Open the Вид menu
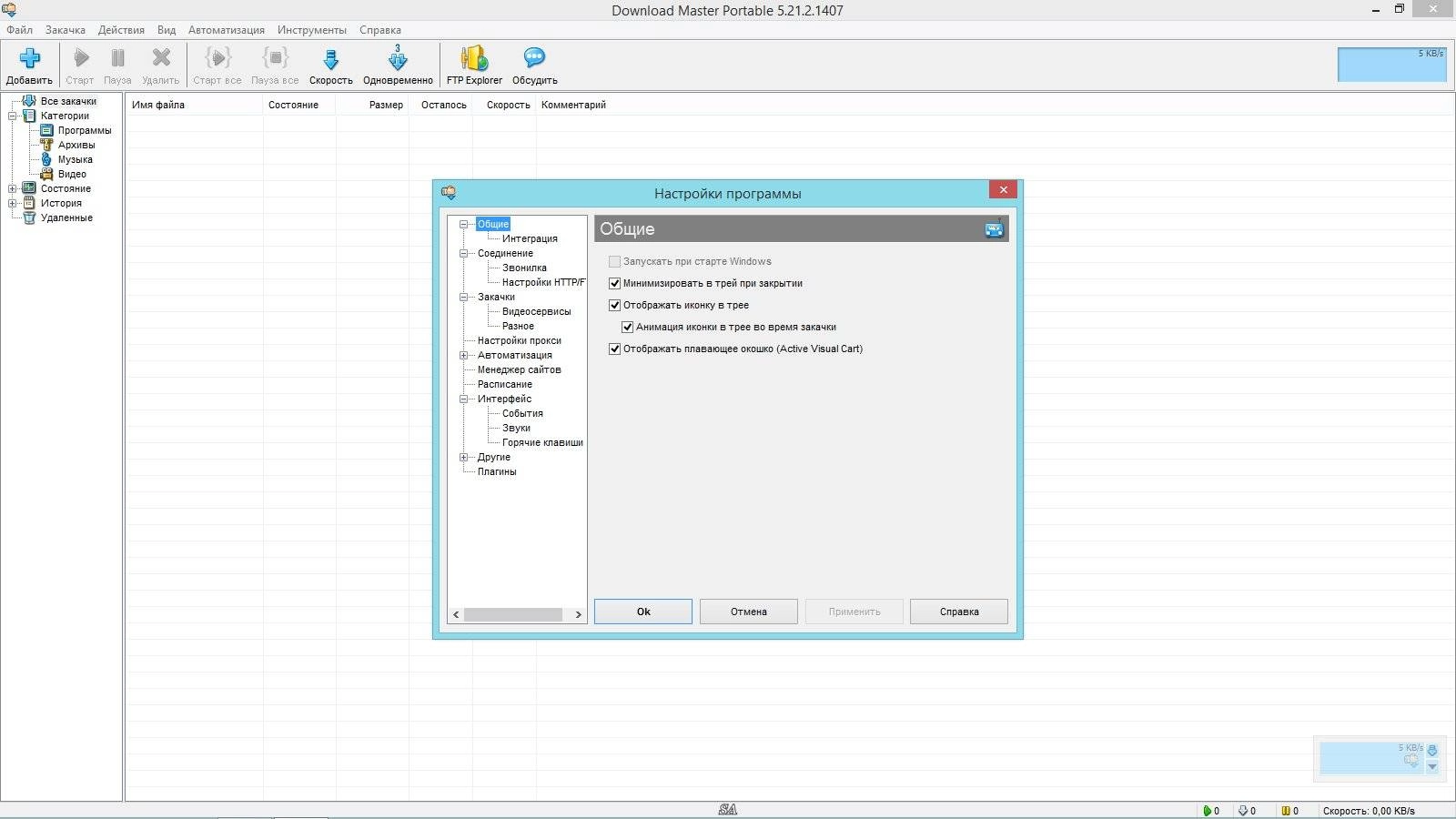The width and height of the screenshot is (1456, 819). 167,30
